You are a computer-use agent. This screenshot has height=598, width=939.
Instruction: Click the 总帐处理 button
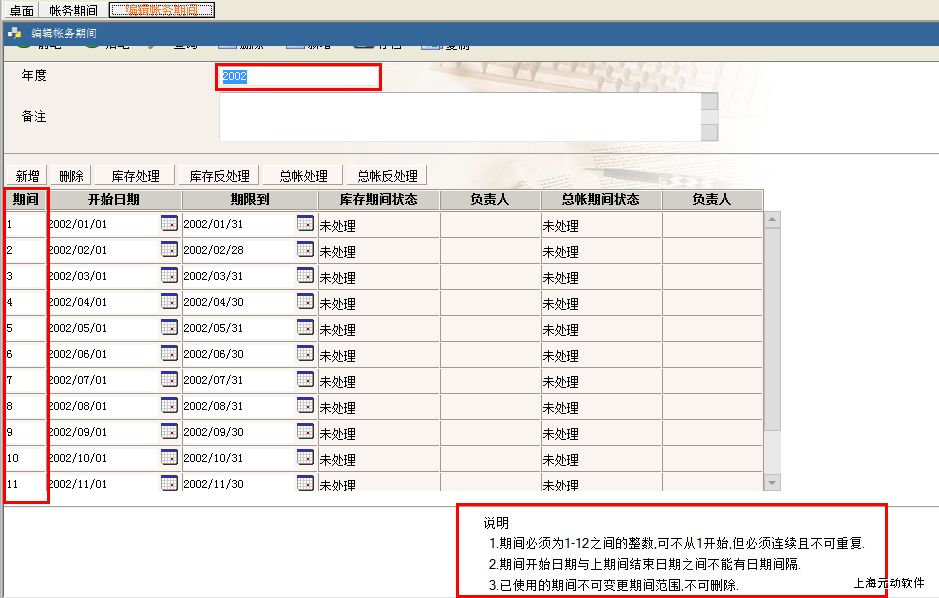click(x=303, y=176)
